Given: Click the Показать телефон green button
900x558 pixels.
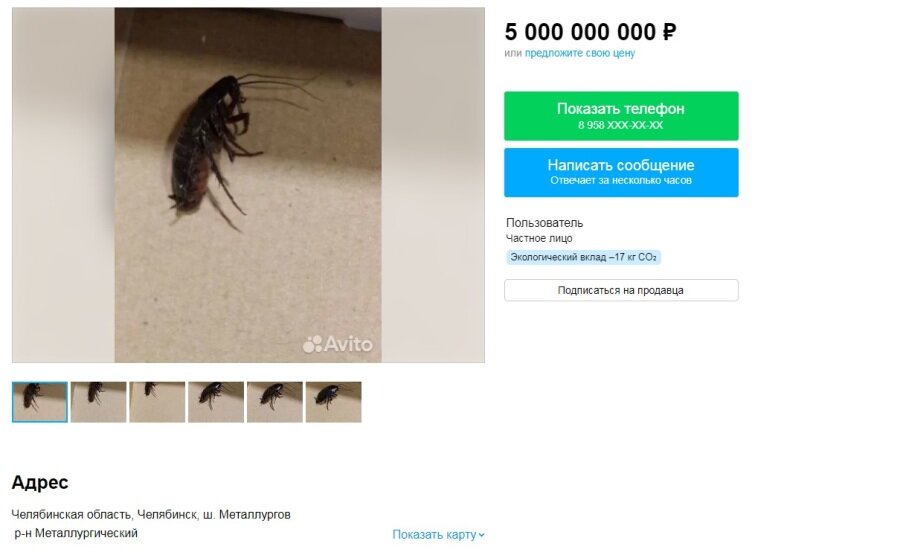Looking at the screenshot, I should pyautogui.click(x=621, y=116).
